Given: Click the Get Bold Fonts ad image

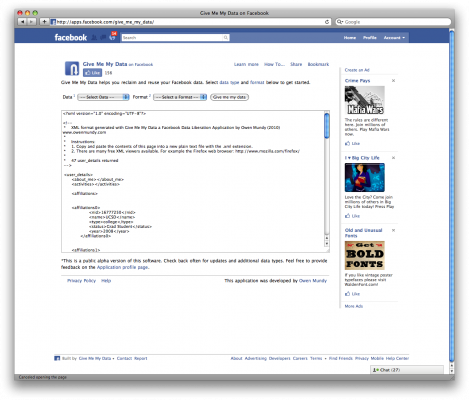Looking at the screenshot, I should 365,255.
